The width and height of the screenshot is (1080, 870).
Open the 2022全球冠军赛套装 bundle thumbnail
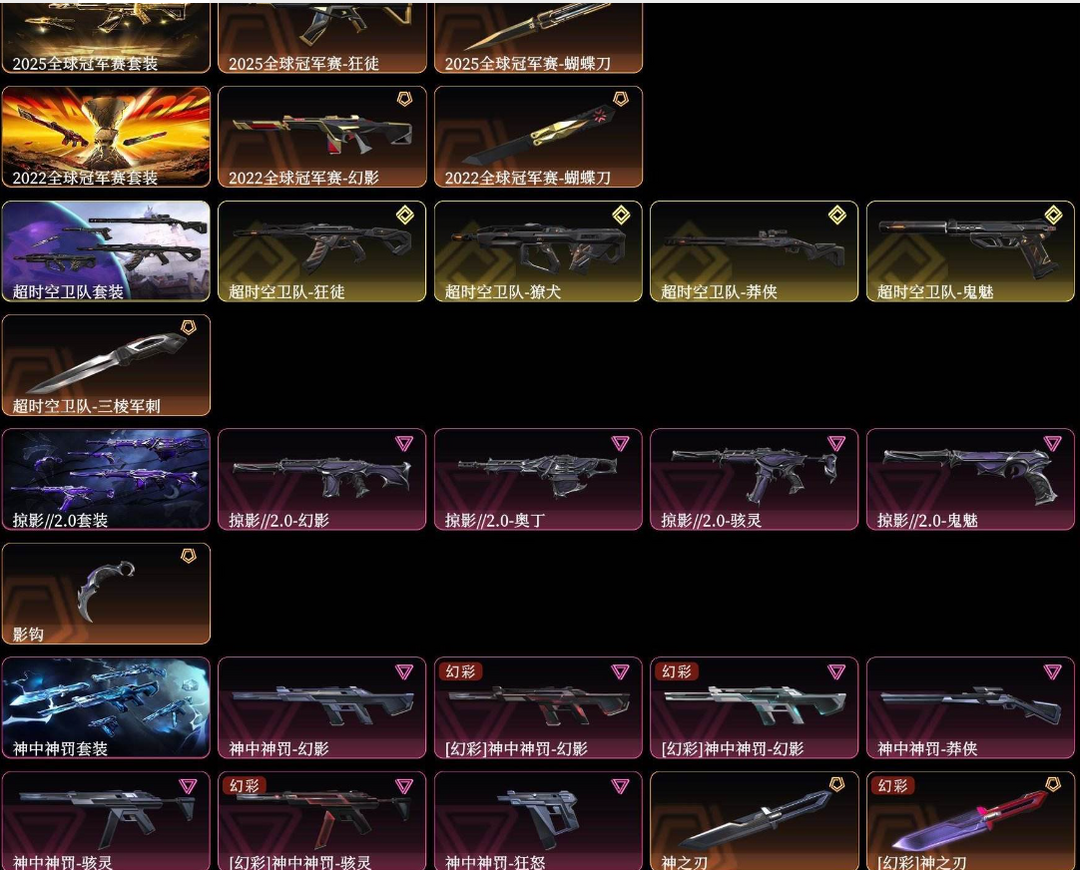pyautogui.click(x=106, y=137)
